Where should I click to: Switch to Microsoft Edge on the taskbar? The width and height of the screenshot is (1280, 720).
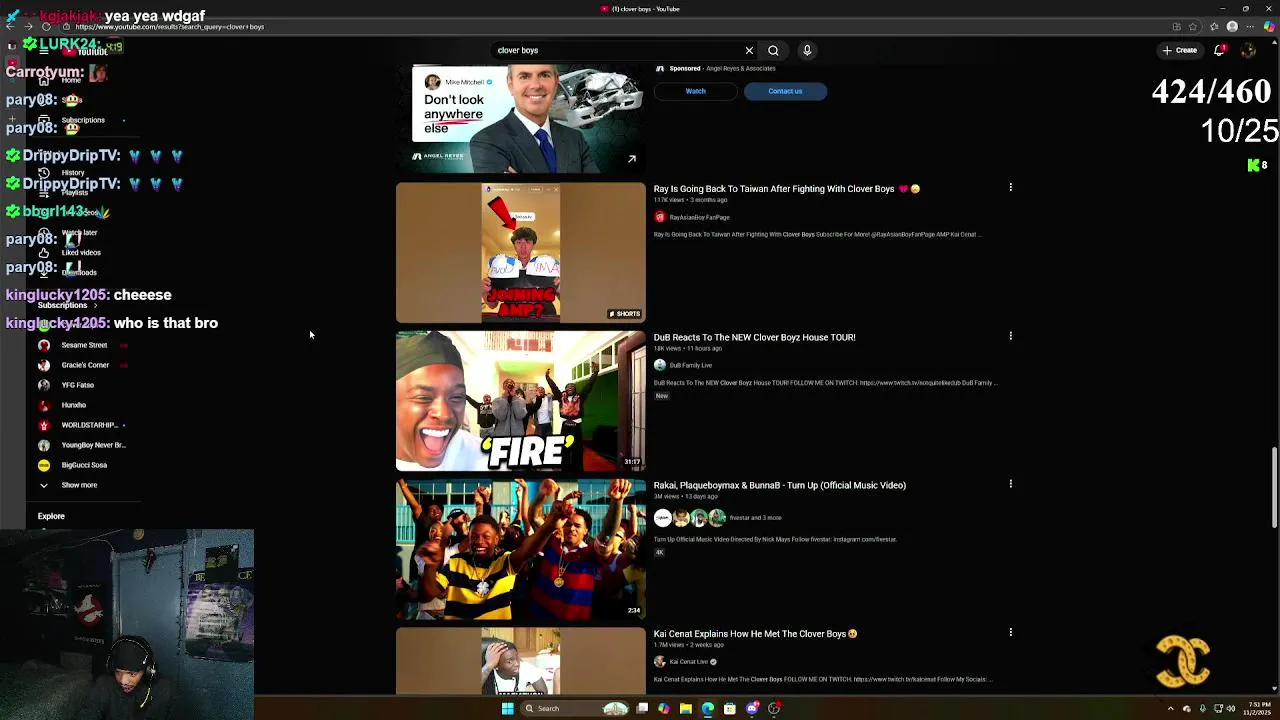[708, 708]
